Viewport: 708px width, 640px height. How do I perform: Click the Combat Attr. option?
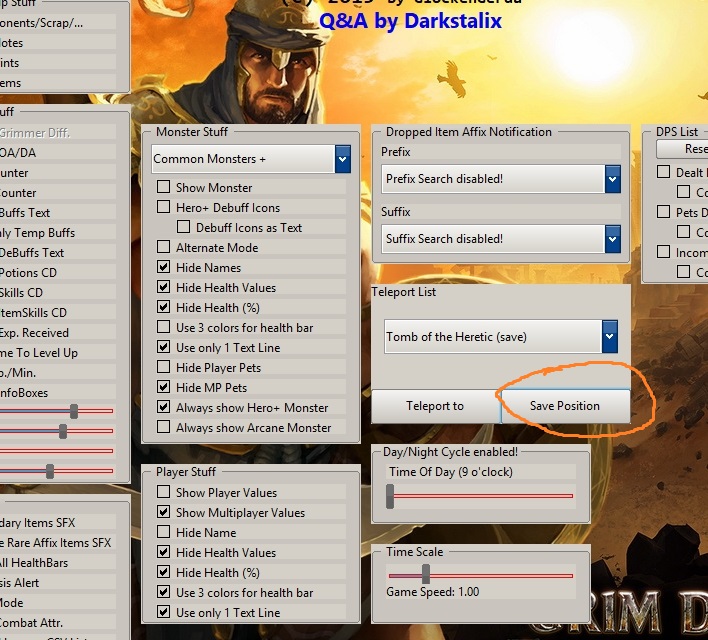click(x=31, y=623)
